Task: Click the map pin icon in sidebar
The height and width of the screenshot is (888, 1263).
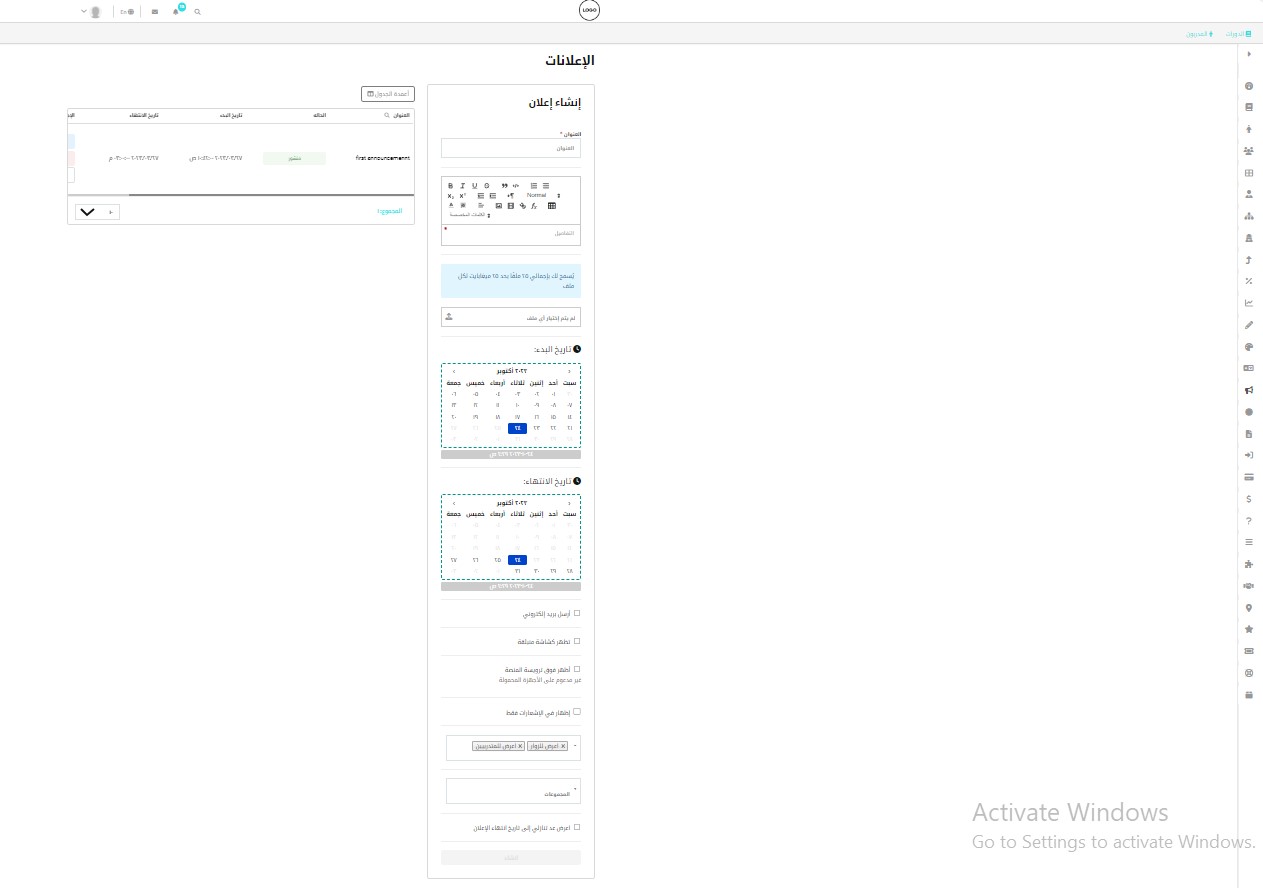Action: (1248, 608)
